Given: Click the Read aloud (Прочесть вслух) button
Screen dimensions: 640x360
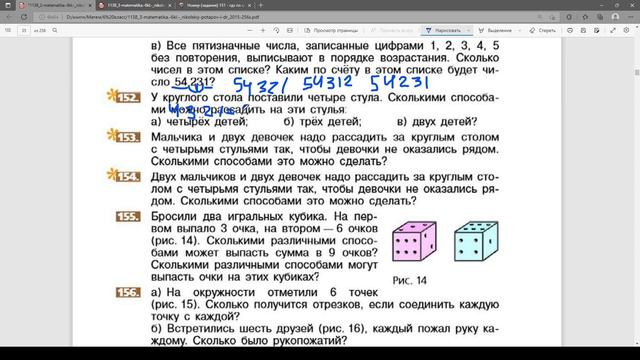Looking at the screenshot, I should (x=392, y=30).
